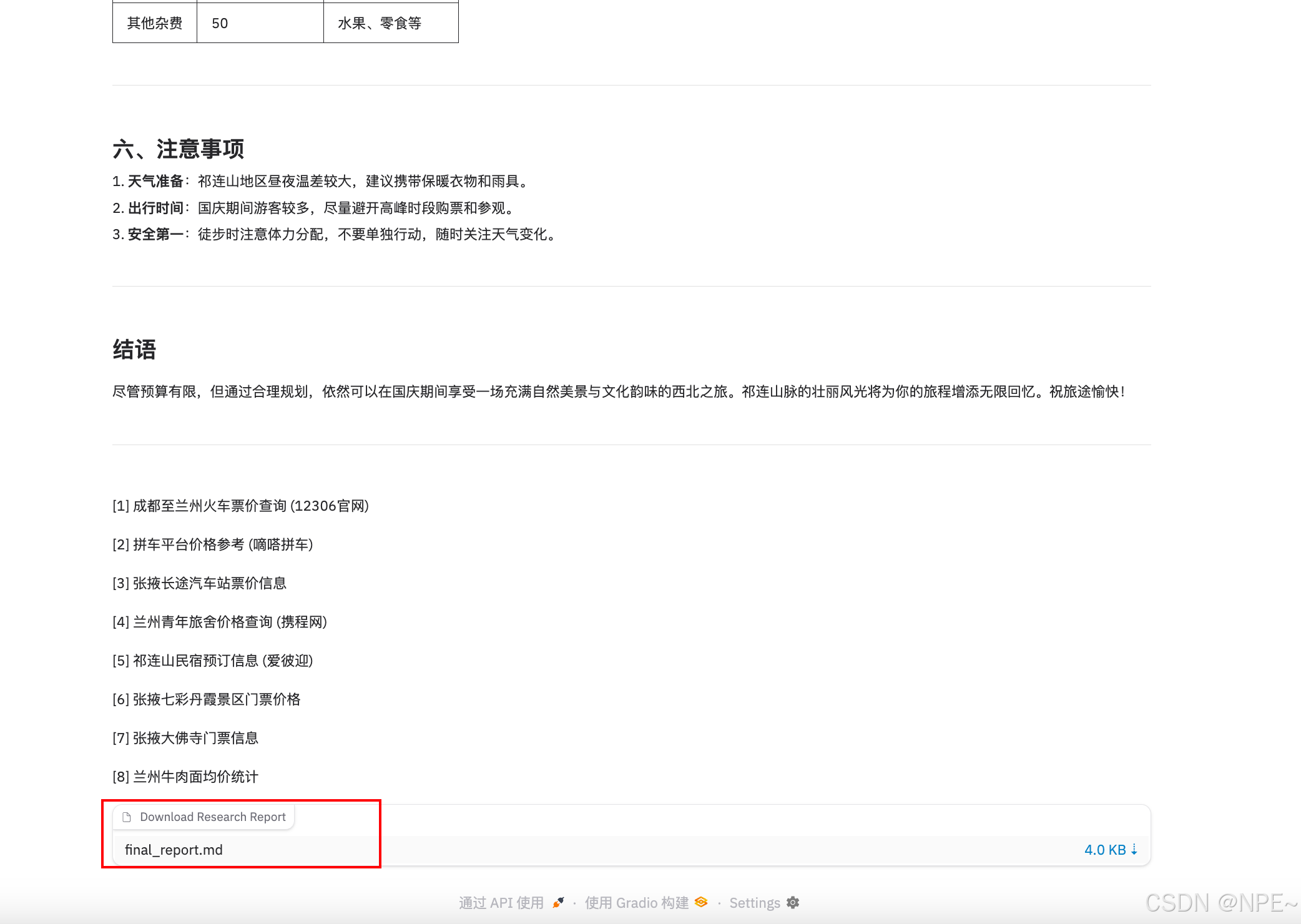Click the rocket icon after 通过 API 使用
This screenshot has height=924, width=1301.
tap(558, 903)
